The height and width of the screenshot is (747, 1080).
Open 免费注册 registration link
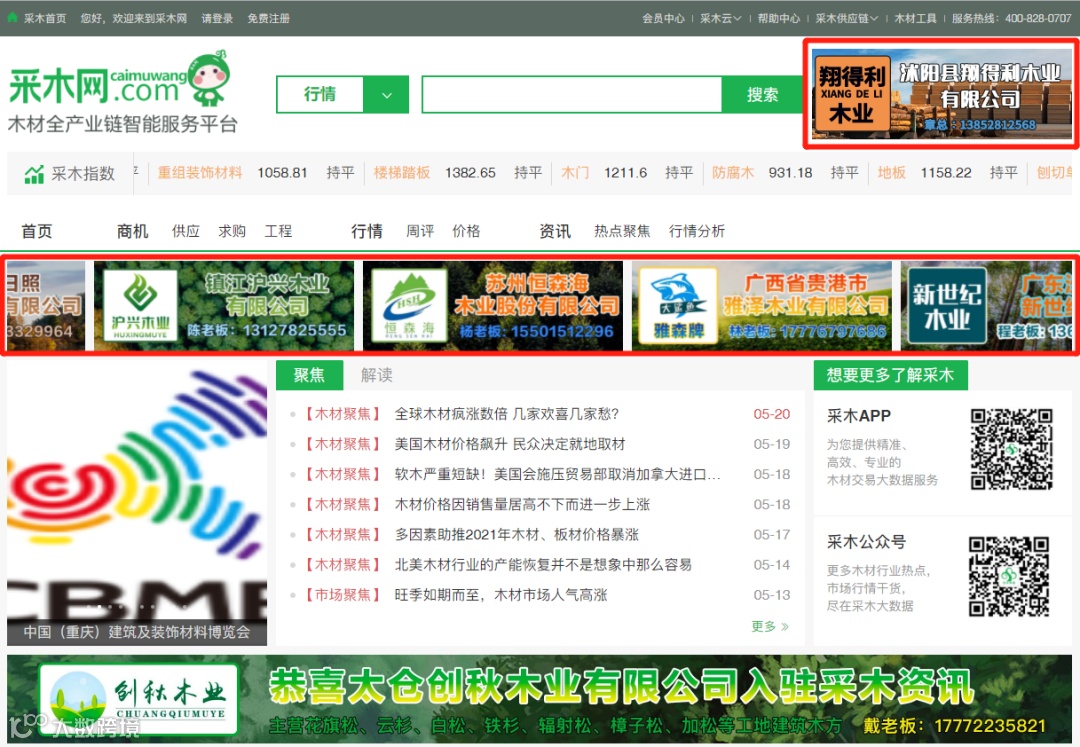coord(269,19)
